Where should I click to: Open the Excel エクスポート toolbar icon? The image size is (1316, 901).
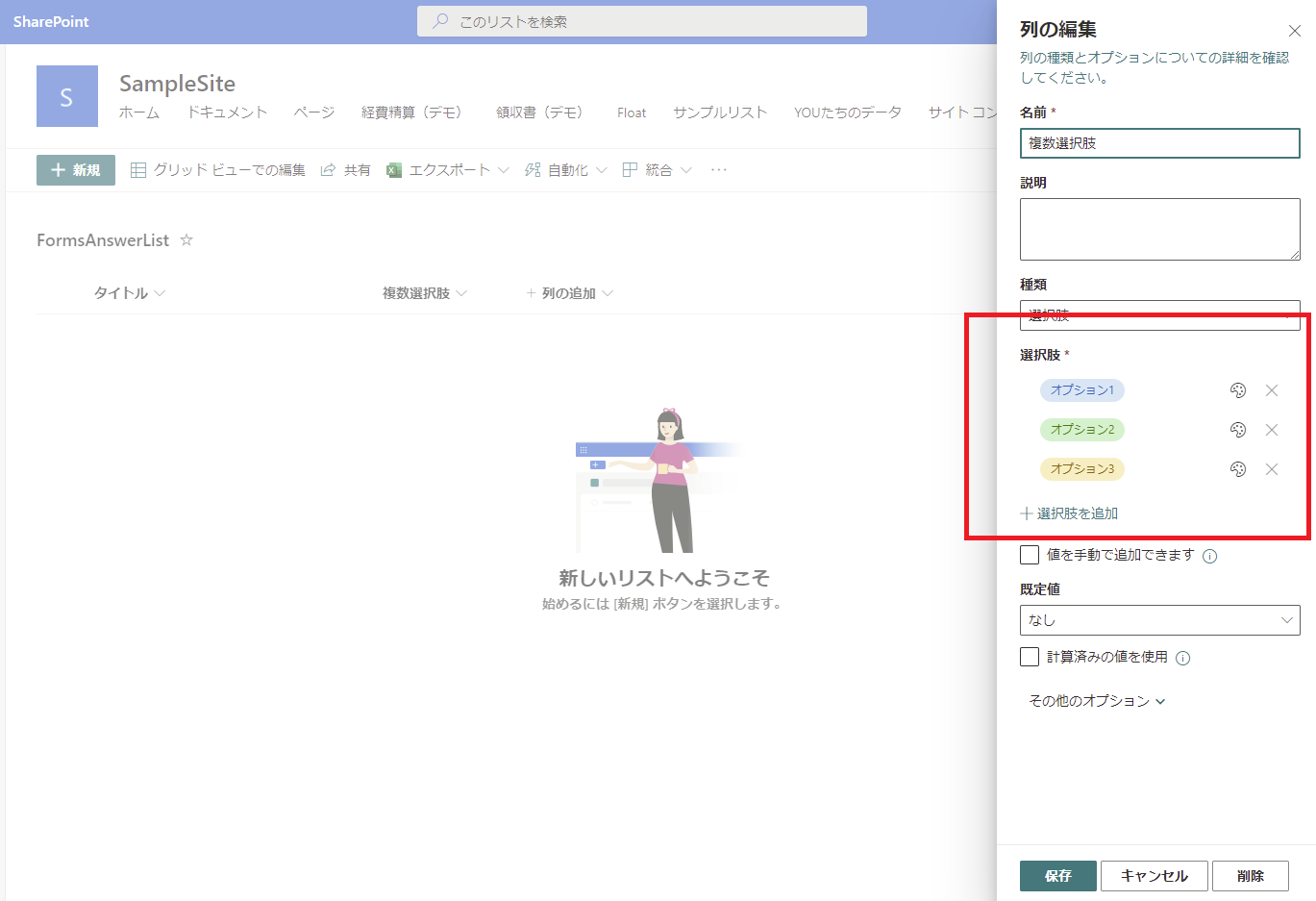click(393, 169)
